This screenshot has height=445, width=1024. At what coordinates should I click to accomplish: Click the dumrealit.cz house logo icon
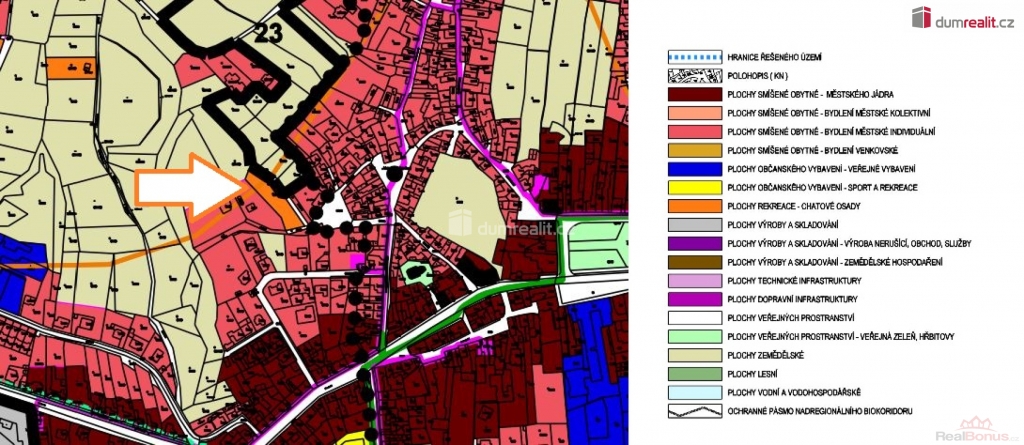(x=921, y=17)
